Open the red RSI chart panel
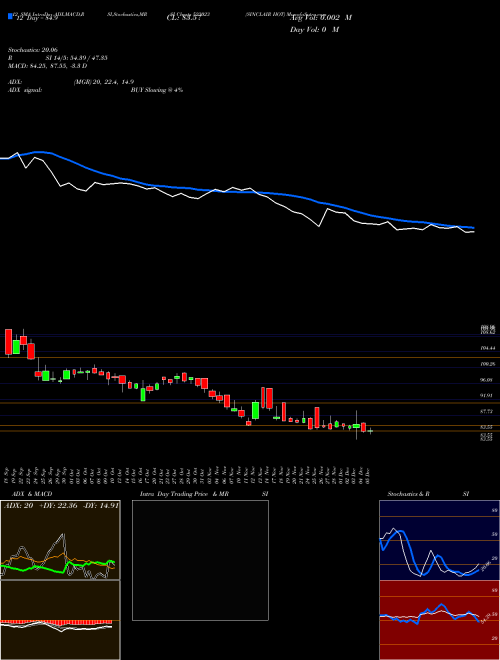 click(439, 620)
